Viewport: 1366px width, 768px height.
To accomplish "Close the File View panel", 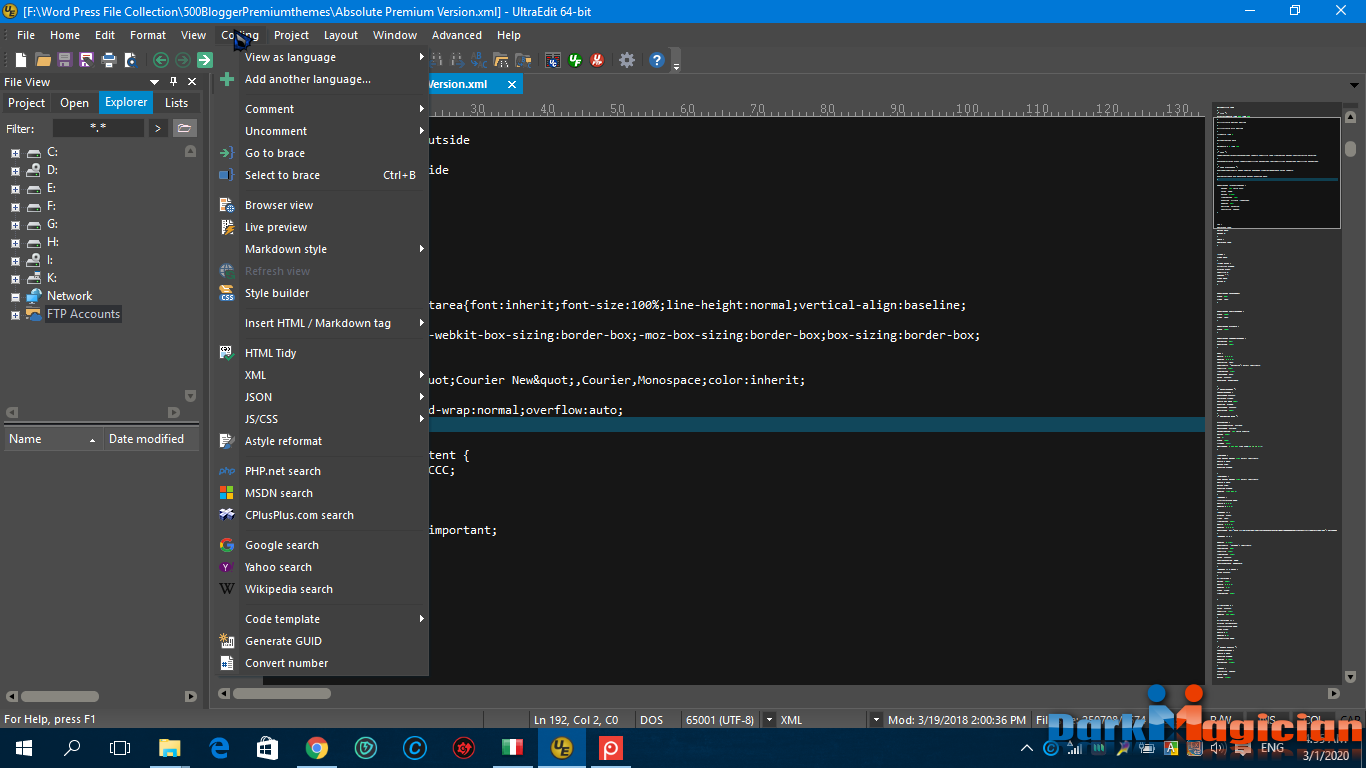I will [192, 82].
